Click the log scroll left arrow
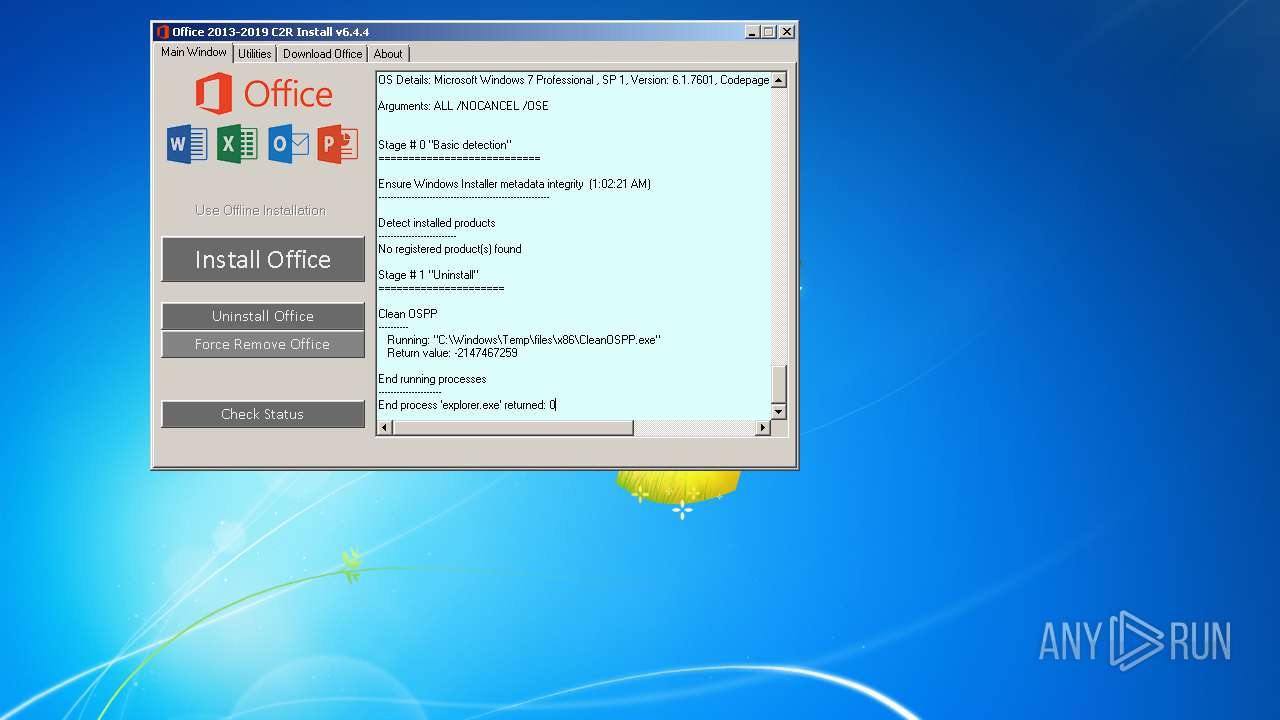 [385, 428]
